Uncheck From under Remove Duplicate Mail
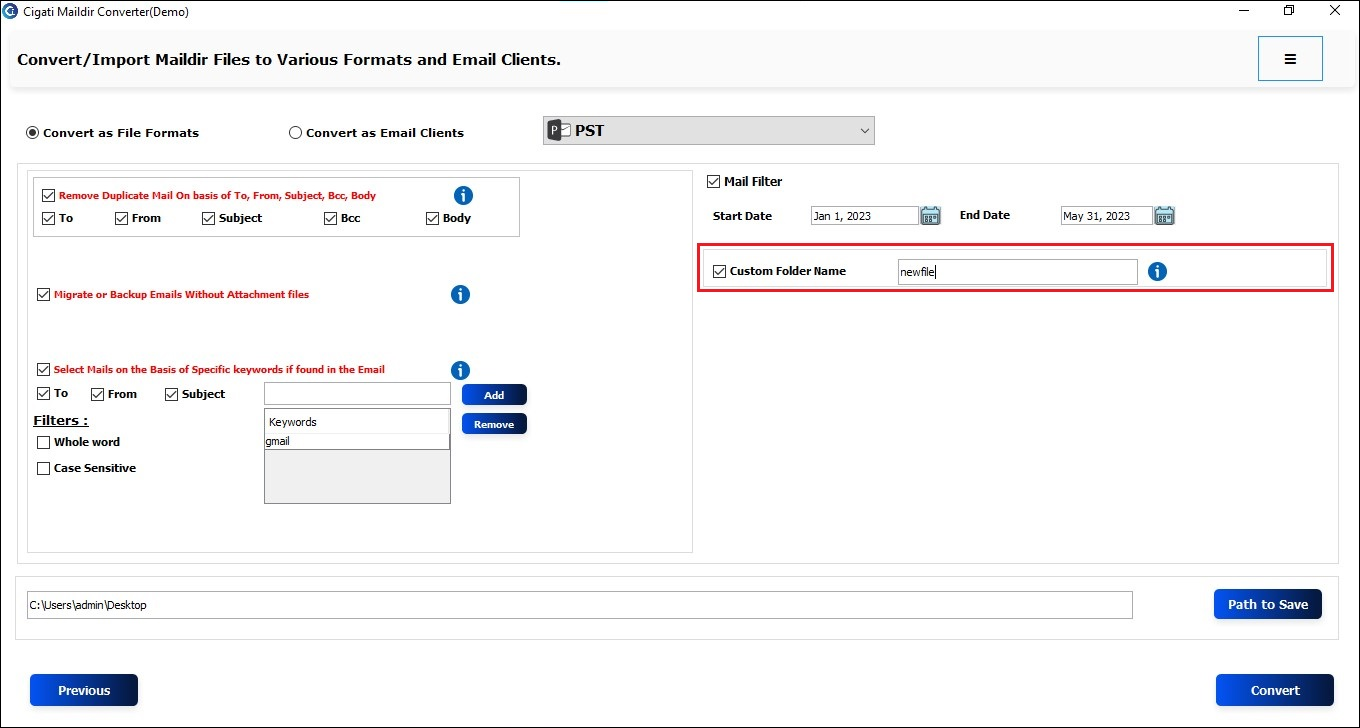This screenshot has height=728, width=1360. click(121, 218)
